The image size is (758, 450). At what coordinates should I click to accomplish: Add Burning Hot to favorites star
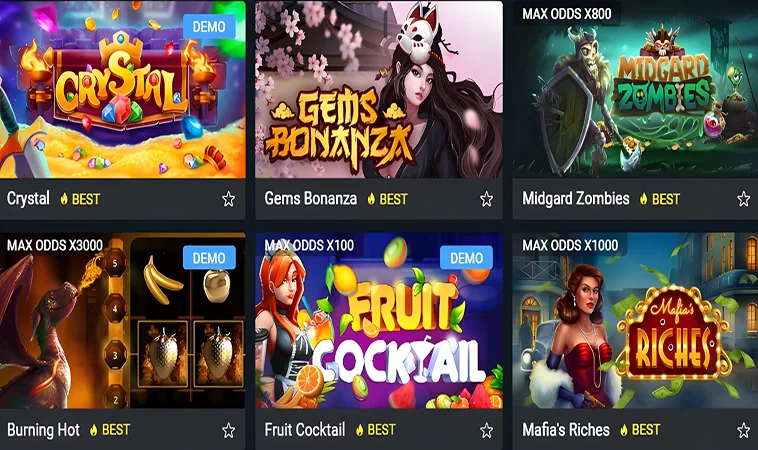click(229, 430)
